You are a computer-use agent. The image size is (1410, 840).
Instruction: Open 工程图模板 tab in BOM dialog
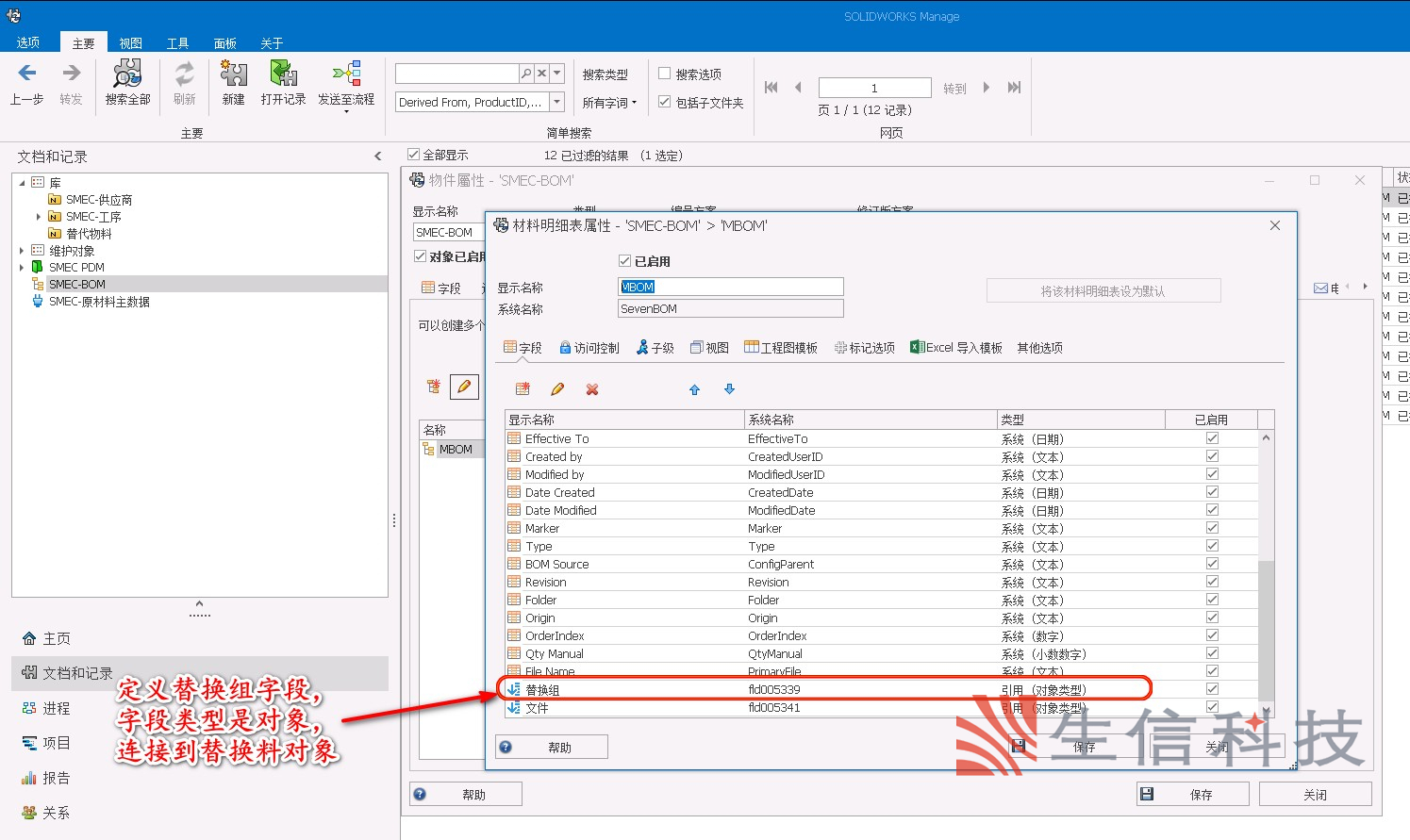pos(781,348)
